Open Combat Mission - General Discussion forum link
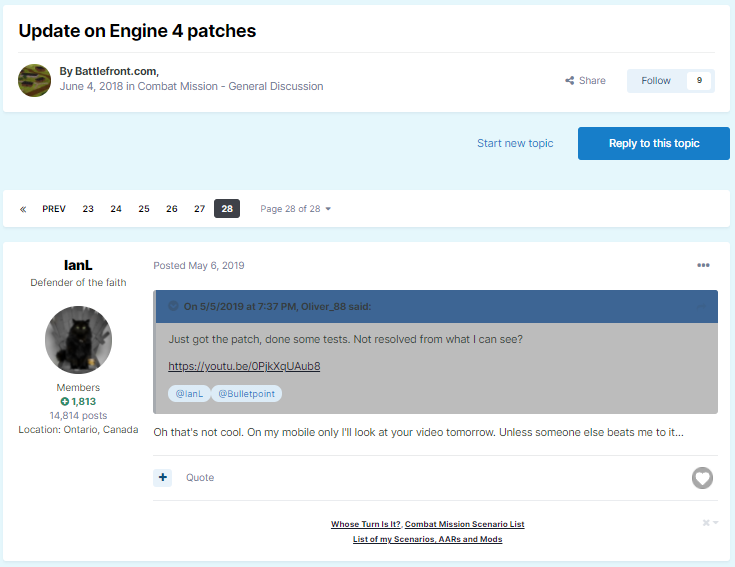The image size is (735, 567). tap(230, 87)
